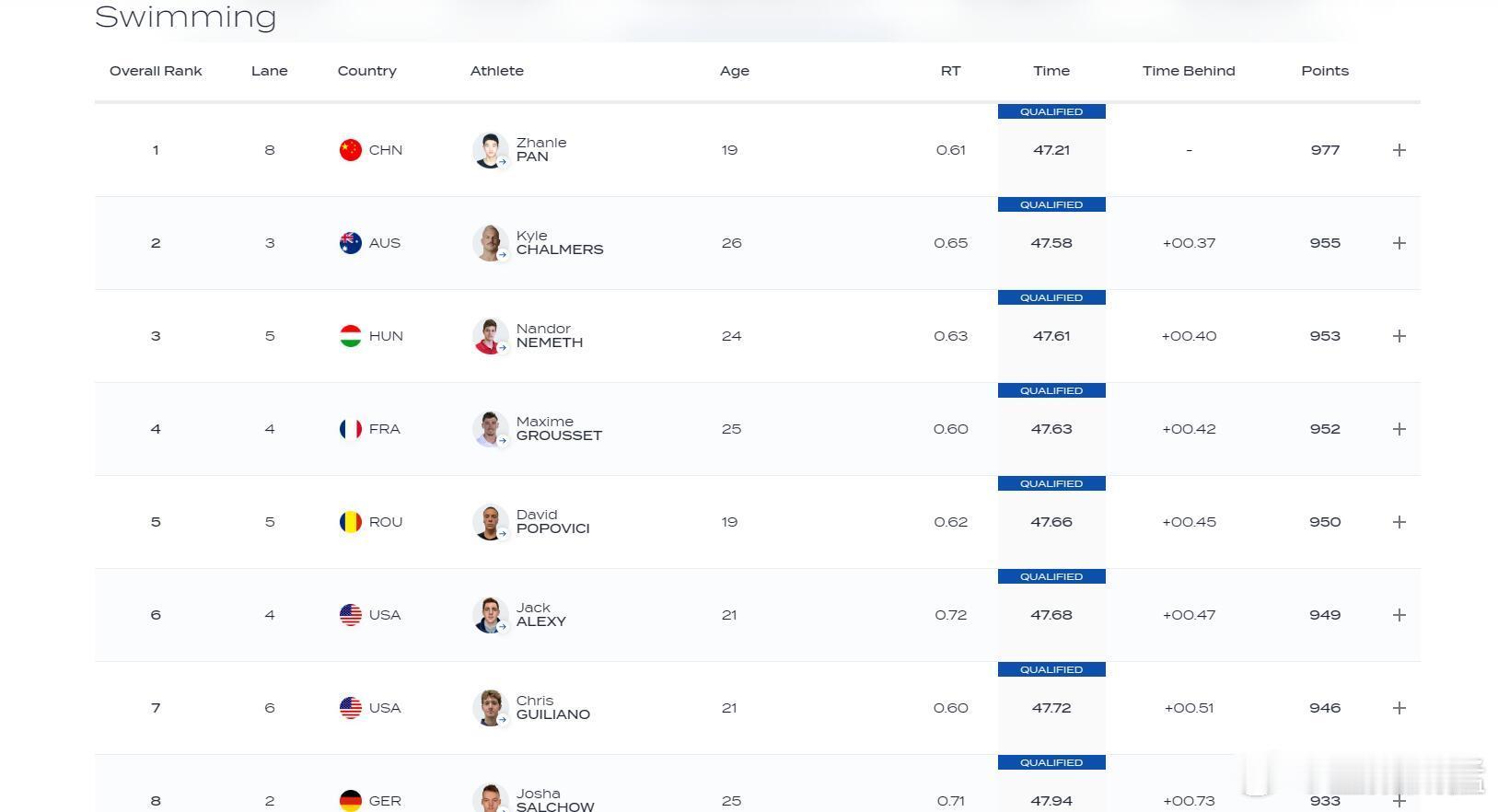Click the Germany flag icon

(351, 801)
